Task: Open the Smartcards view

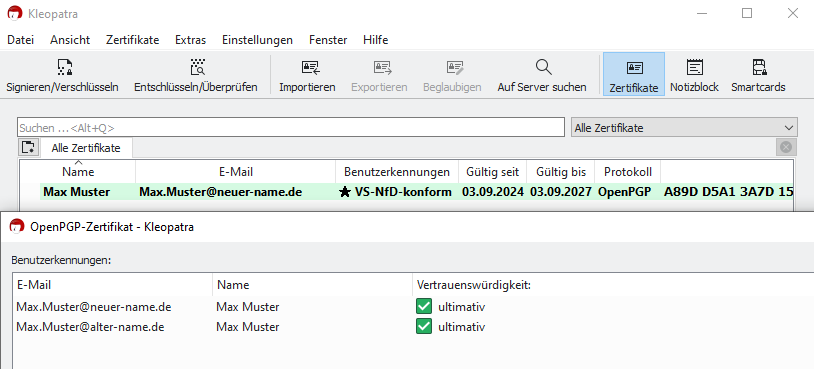Action: 758,75
